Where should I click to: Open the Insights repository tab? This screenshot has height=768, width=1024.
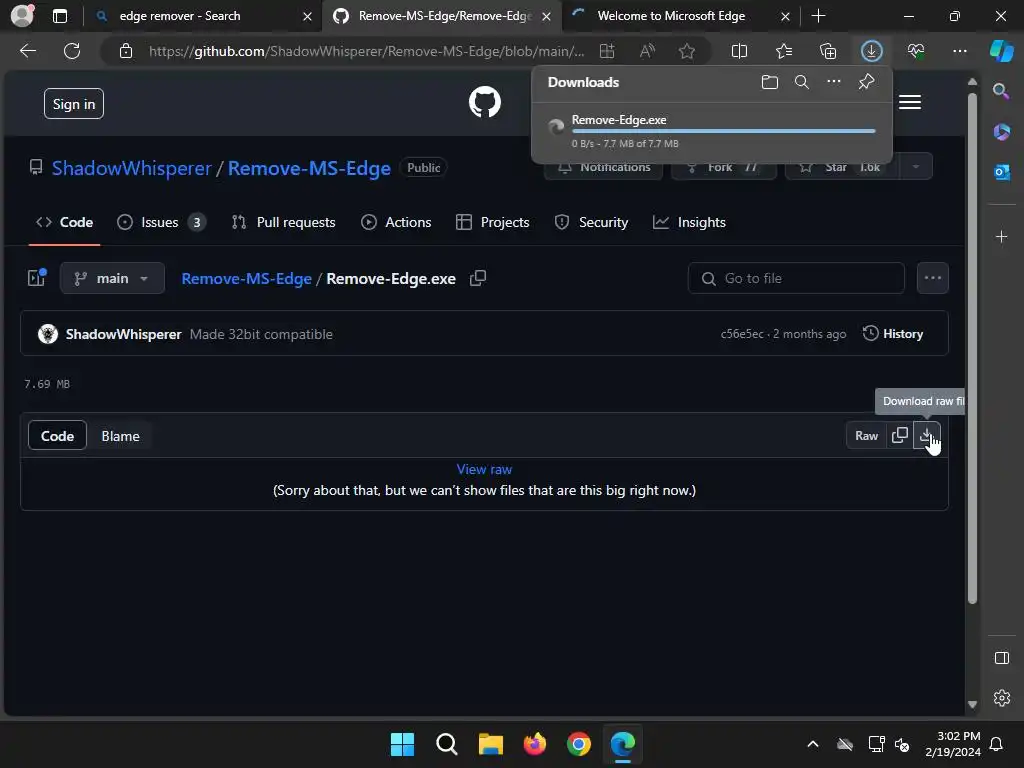pyautogui.click(x=689, y=223)
